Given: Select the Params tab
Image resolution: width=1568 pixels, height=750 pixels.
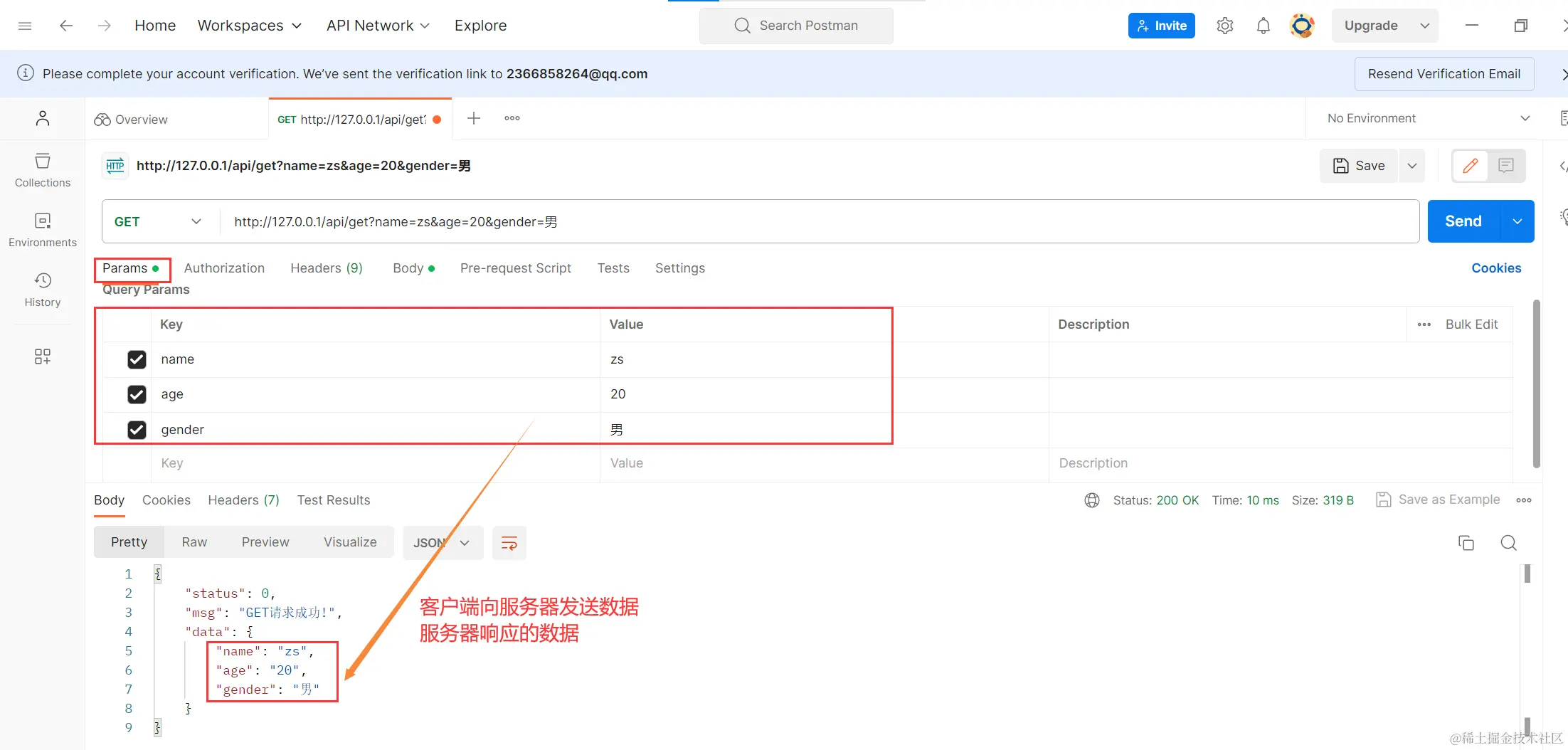Looking at the screenshot, I should tap(131, 268).
